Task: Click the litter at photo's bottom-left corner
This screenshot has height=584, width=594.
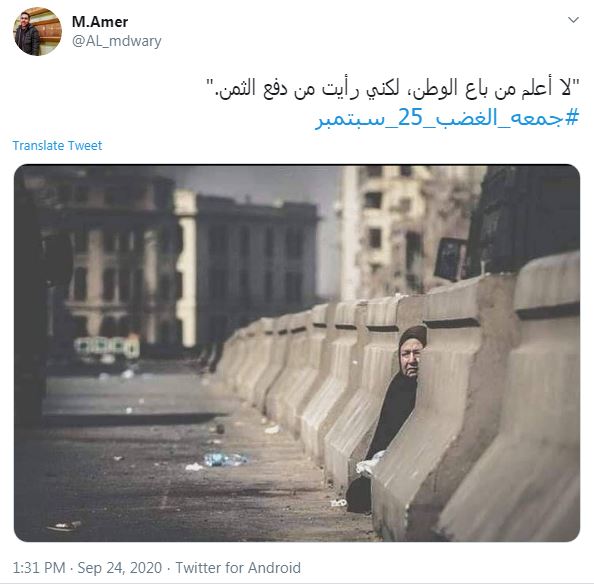Action: click(x=64, y=526)
